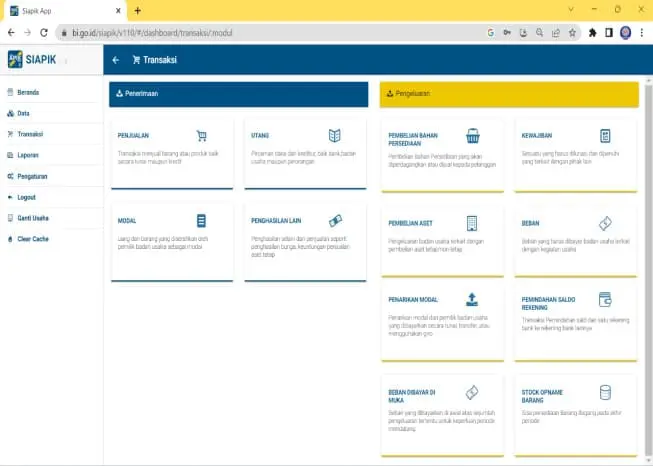The image size is (653, 466).
Task: Click Logout in the sidebar
Action: 26,197
